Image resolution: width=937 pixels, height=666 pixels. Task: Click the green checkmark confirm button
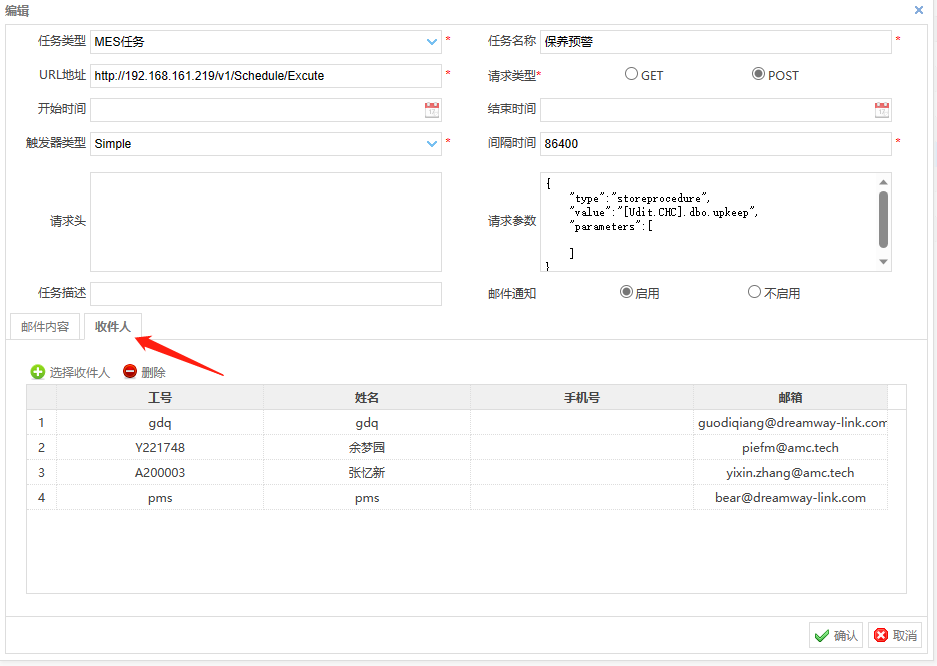[x=836, y=635]
